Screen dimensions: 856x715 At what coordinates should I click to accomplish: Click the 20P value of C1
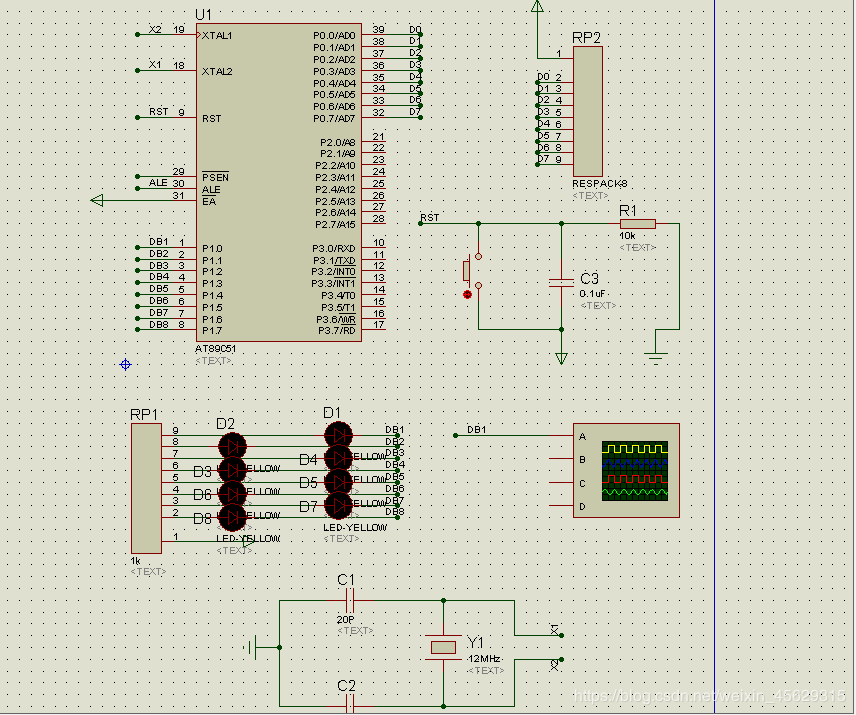[x=345, y=619]
